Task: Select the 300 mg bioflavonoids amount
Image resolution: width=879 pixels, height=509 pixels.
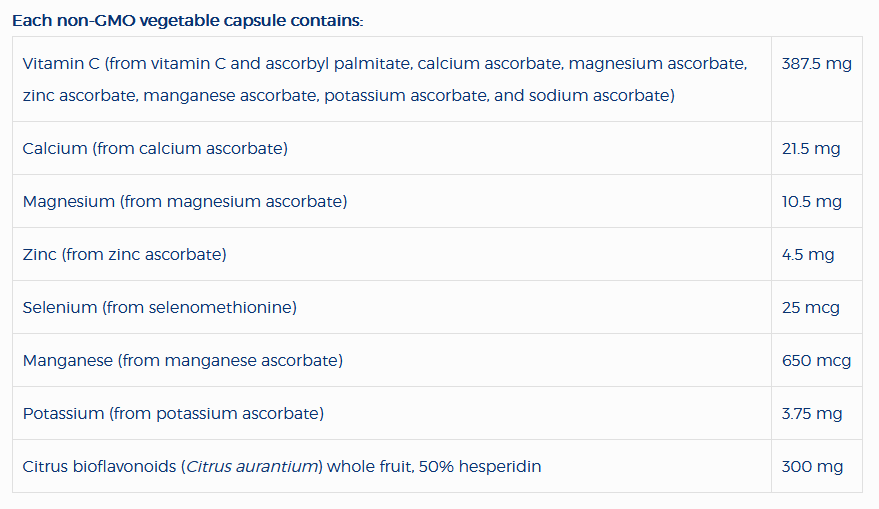Action: (812, 467)
